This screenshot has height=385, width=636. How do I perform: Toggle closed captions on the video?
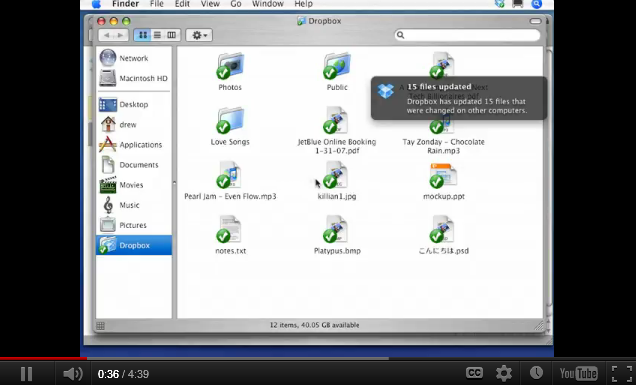pos(474,373)
